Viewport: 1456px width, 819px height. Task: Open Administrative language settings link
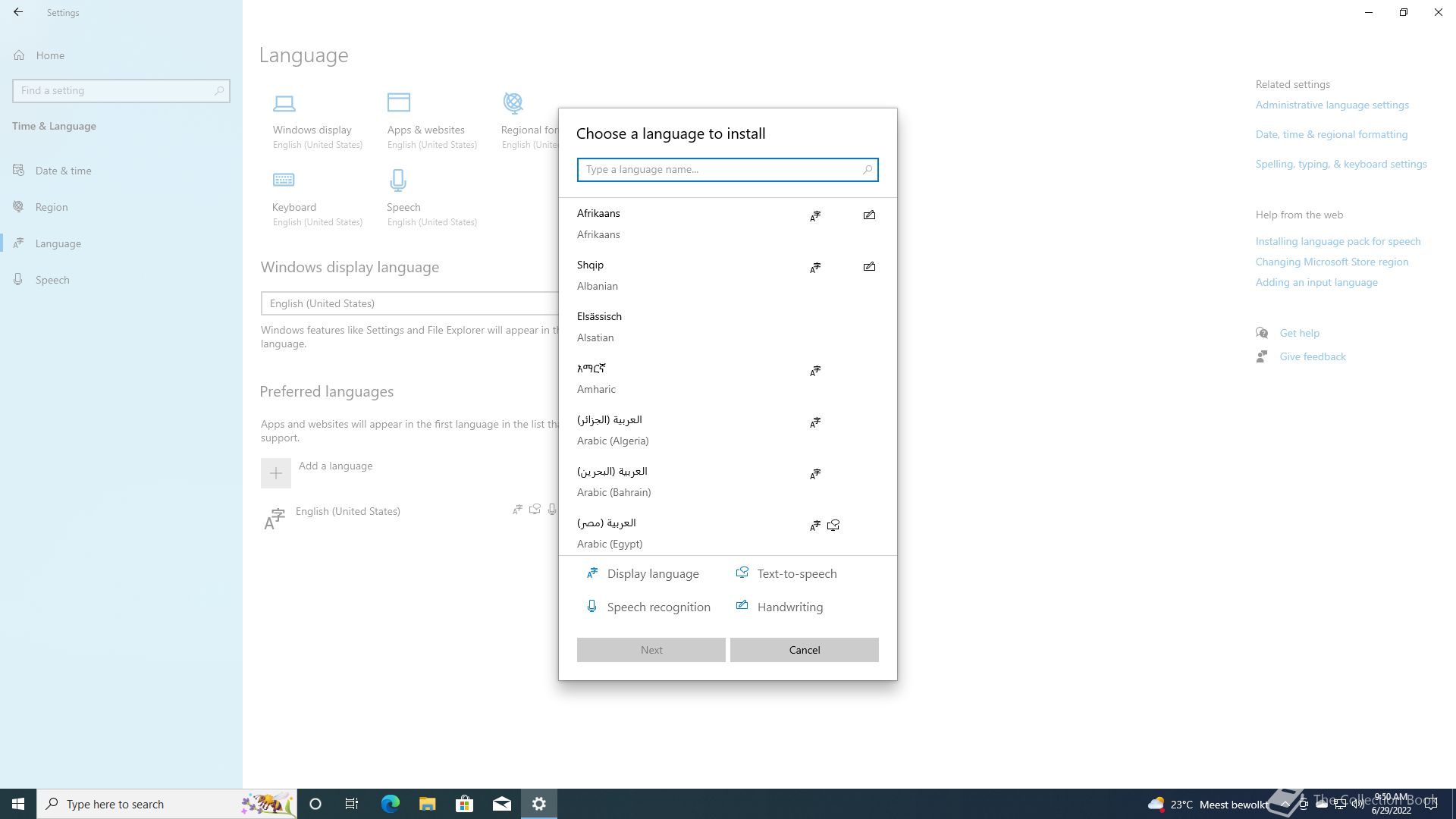(1332, 105)
